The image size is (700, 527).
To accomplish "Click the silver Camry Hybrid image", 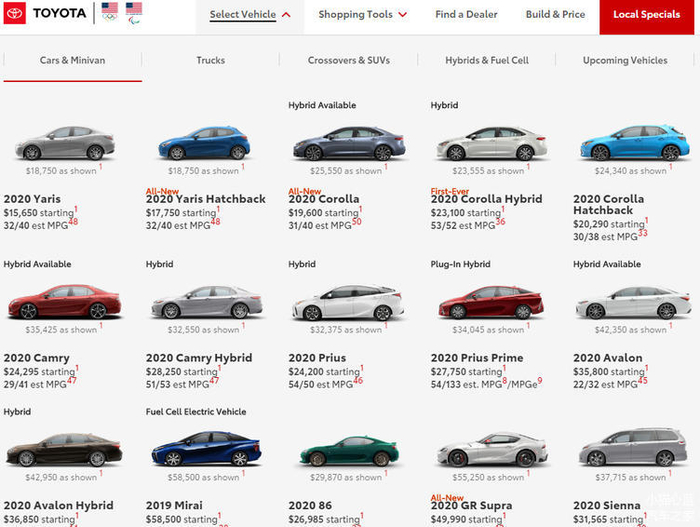I will (207, 302).
